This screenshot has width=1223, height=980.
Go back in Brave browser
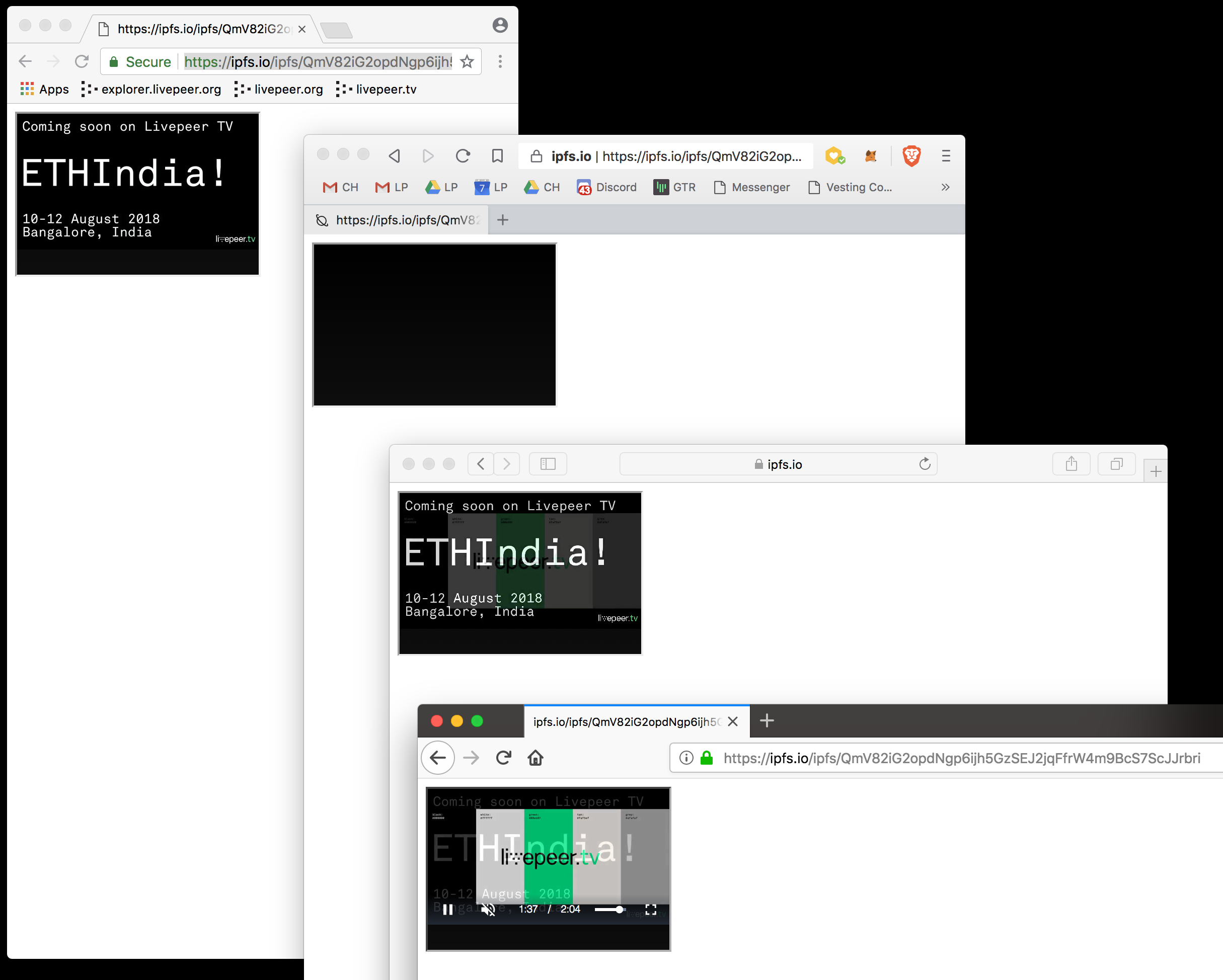click(x=395, y=155)
